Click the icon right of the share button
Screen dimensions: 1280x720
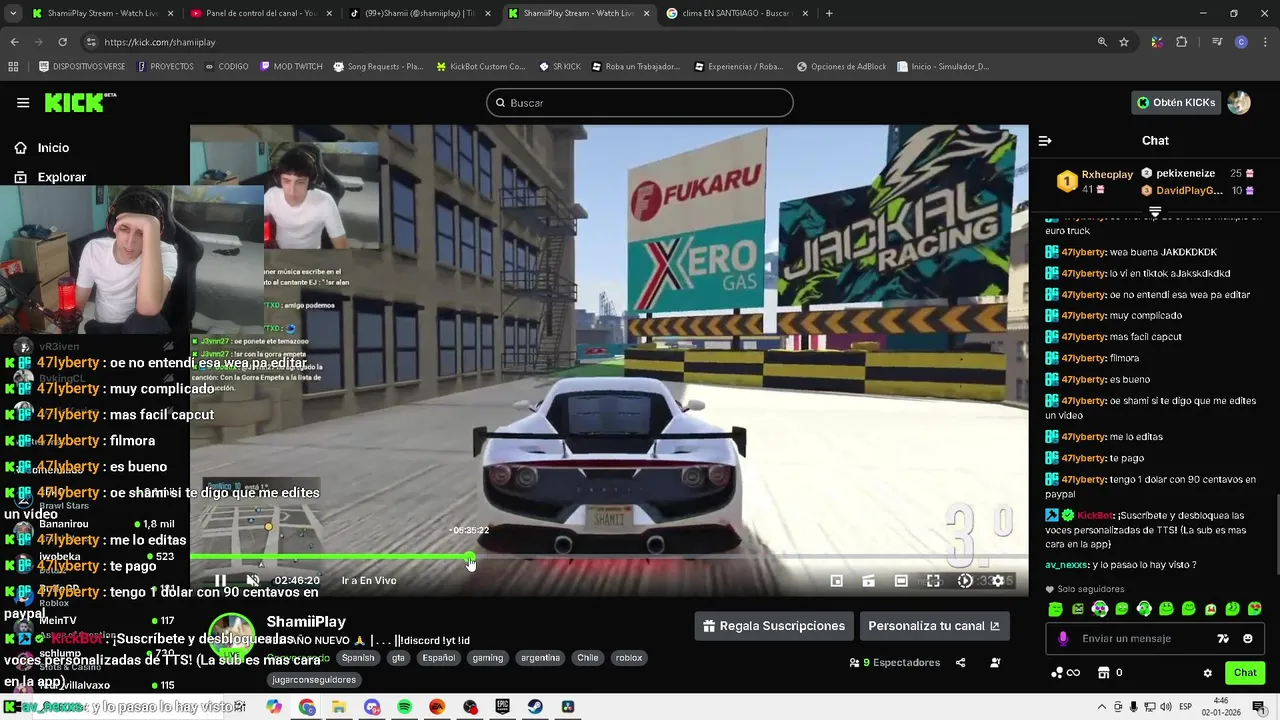coord(995,663)
